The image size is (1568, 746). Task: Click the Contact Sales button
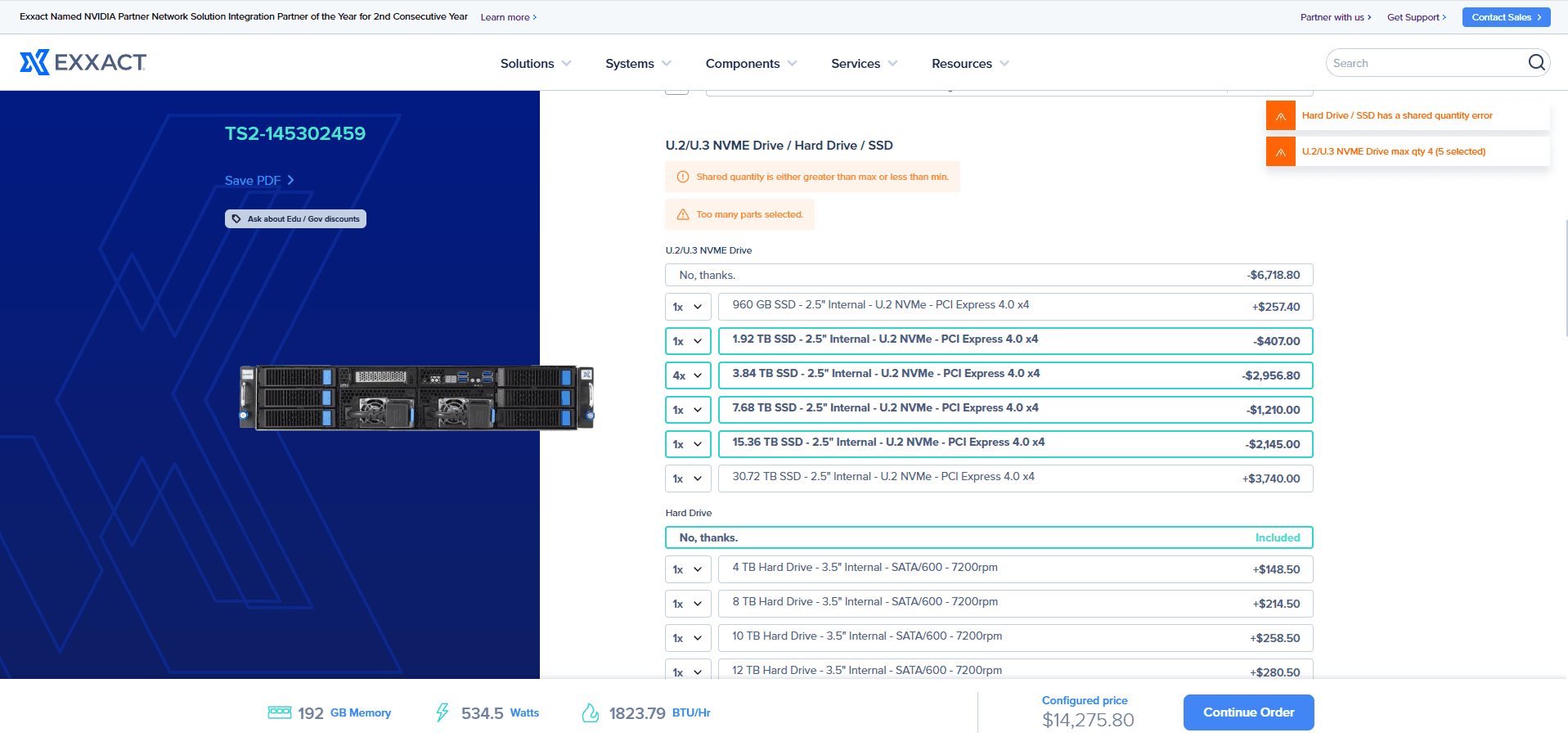[1506, 17]
